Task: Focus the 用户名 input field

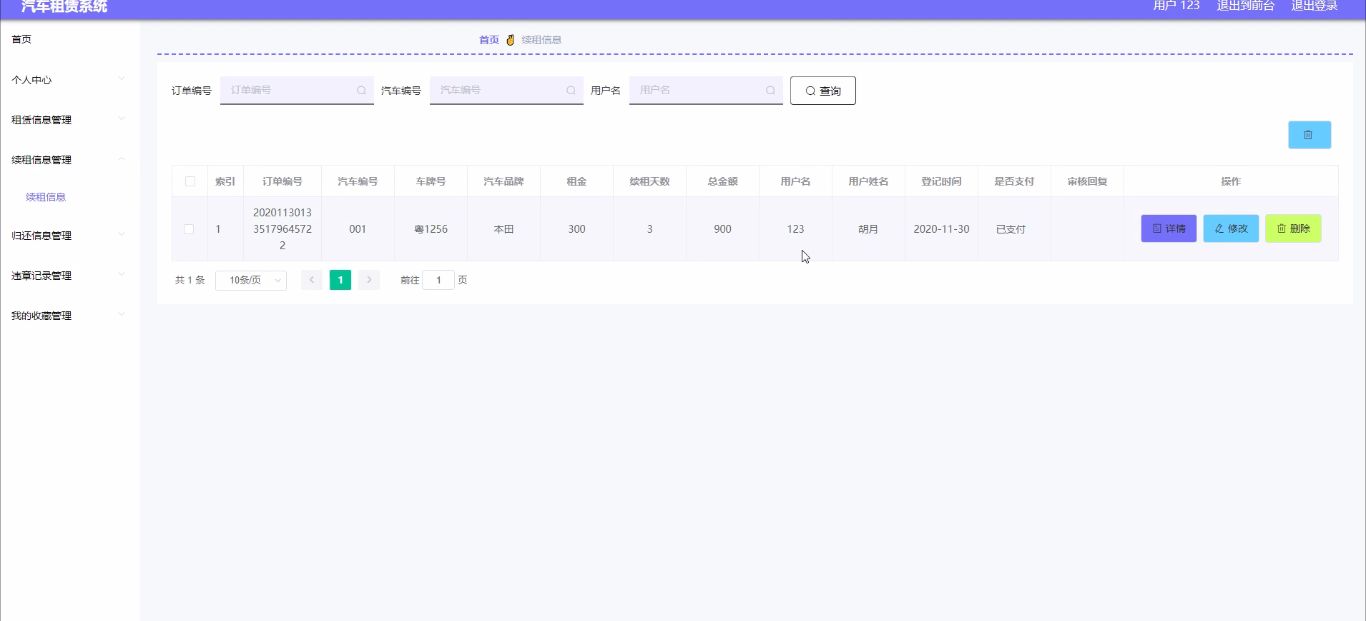Action: (706, 90)
